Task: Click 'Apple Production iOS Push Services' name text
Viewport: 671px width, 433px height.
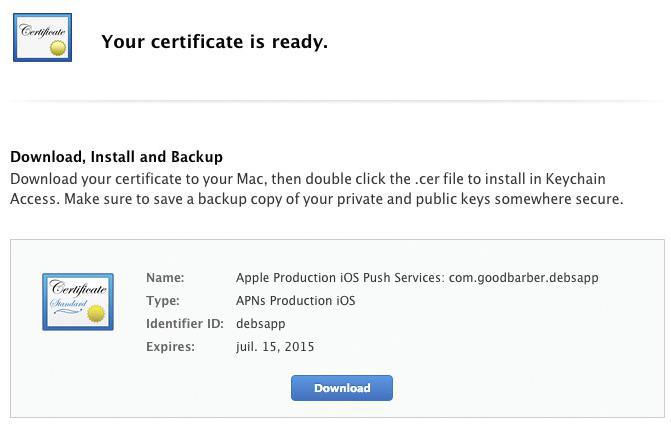Action: tap(338, 278)
